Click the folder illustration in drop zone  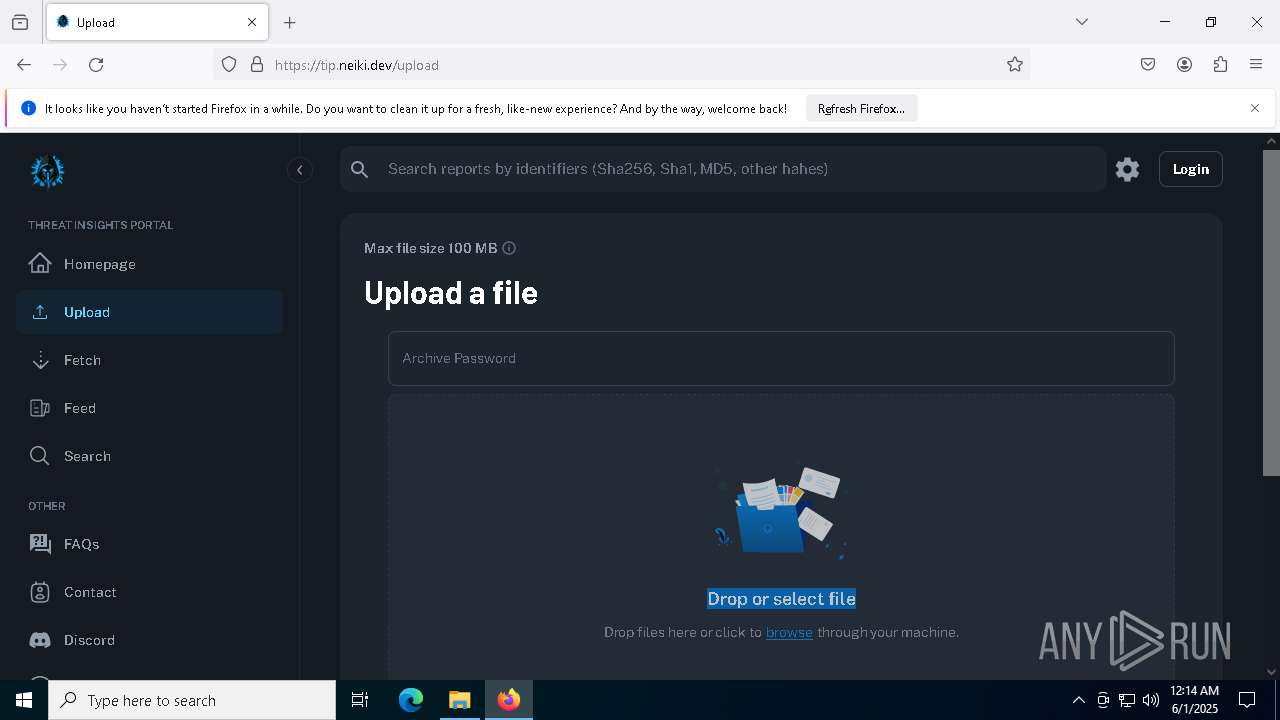(781, 513)
